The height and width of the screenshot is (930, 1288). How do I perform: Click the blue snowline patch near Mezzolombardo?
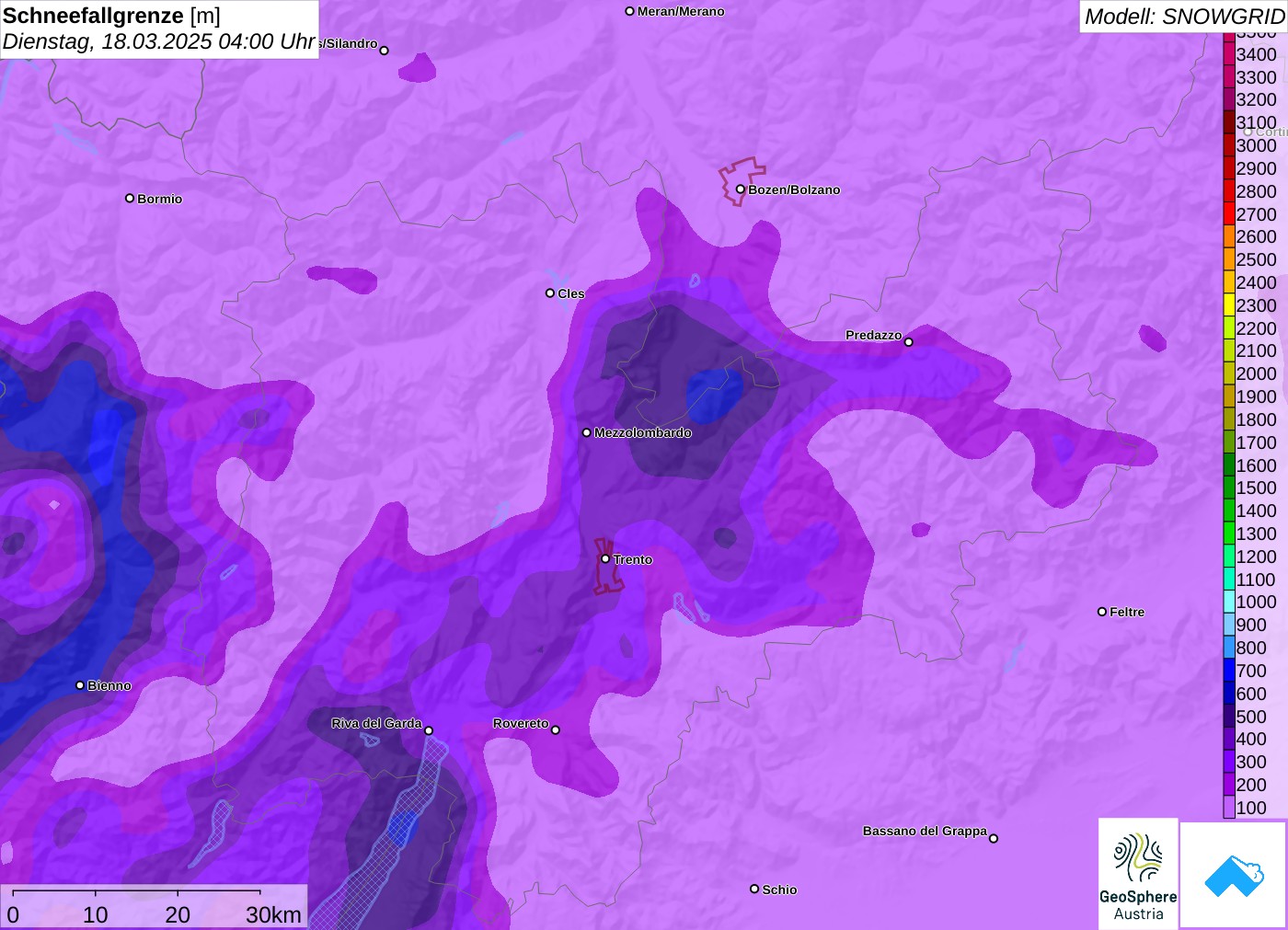(x=714, y=395)
